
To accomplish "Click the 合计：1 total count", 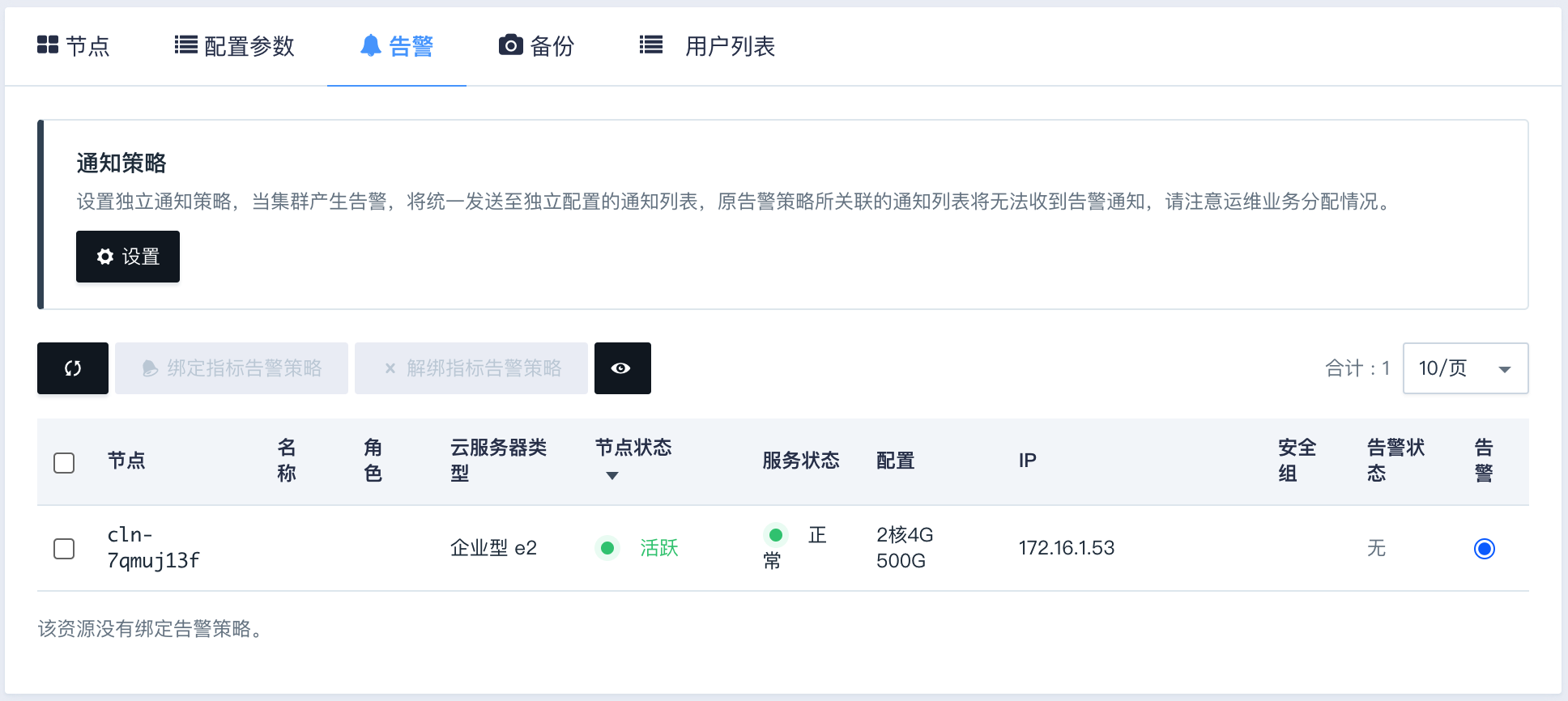I will 1358,368.
